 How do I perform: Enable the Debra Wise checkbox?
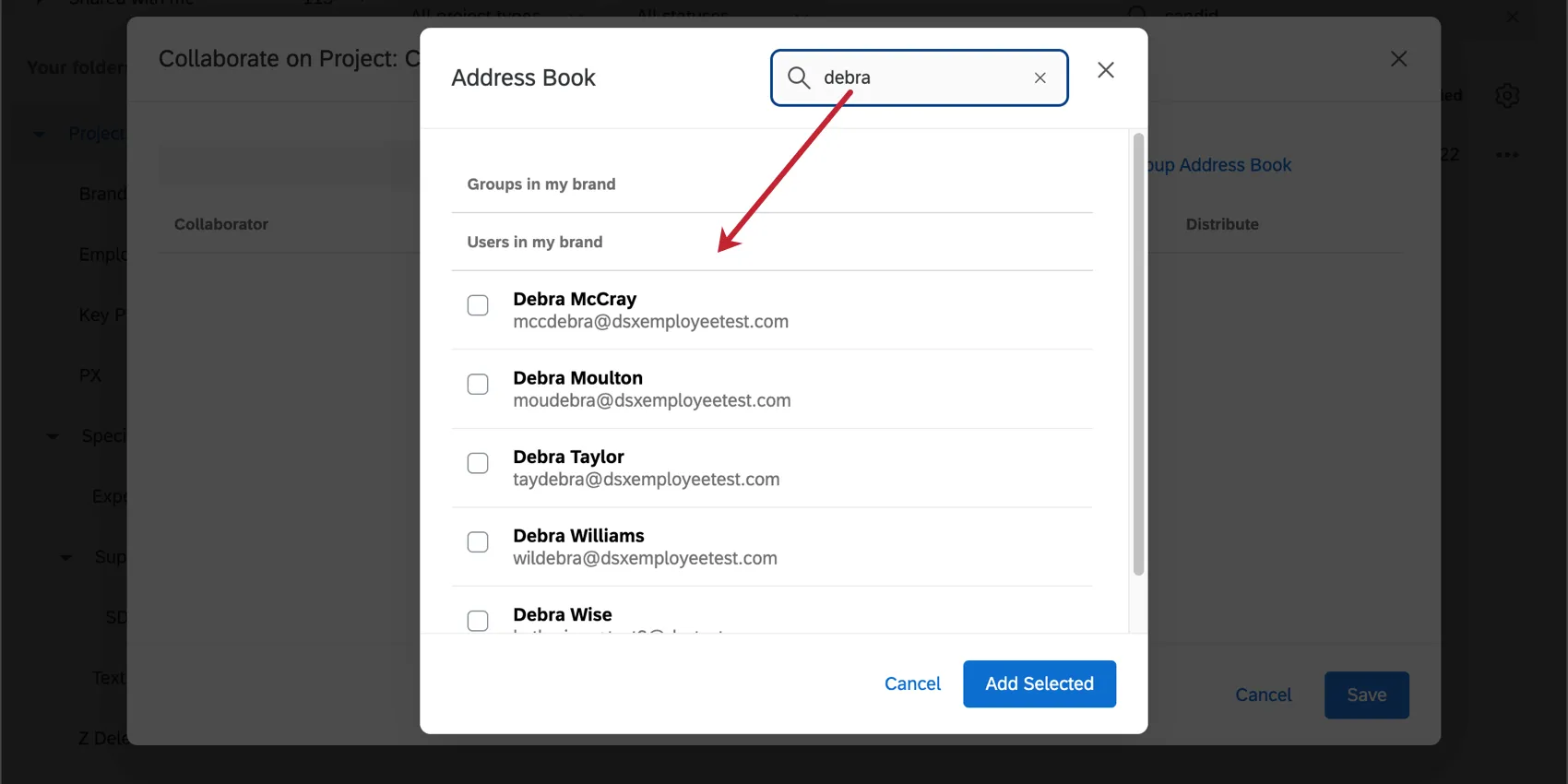478,621
